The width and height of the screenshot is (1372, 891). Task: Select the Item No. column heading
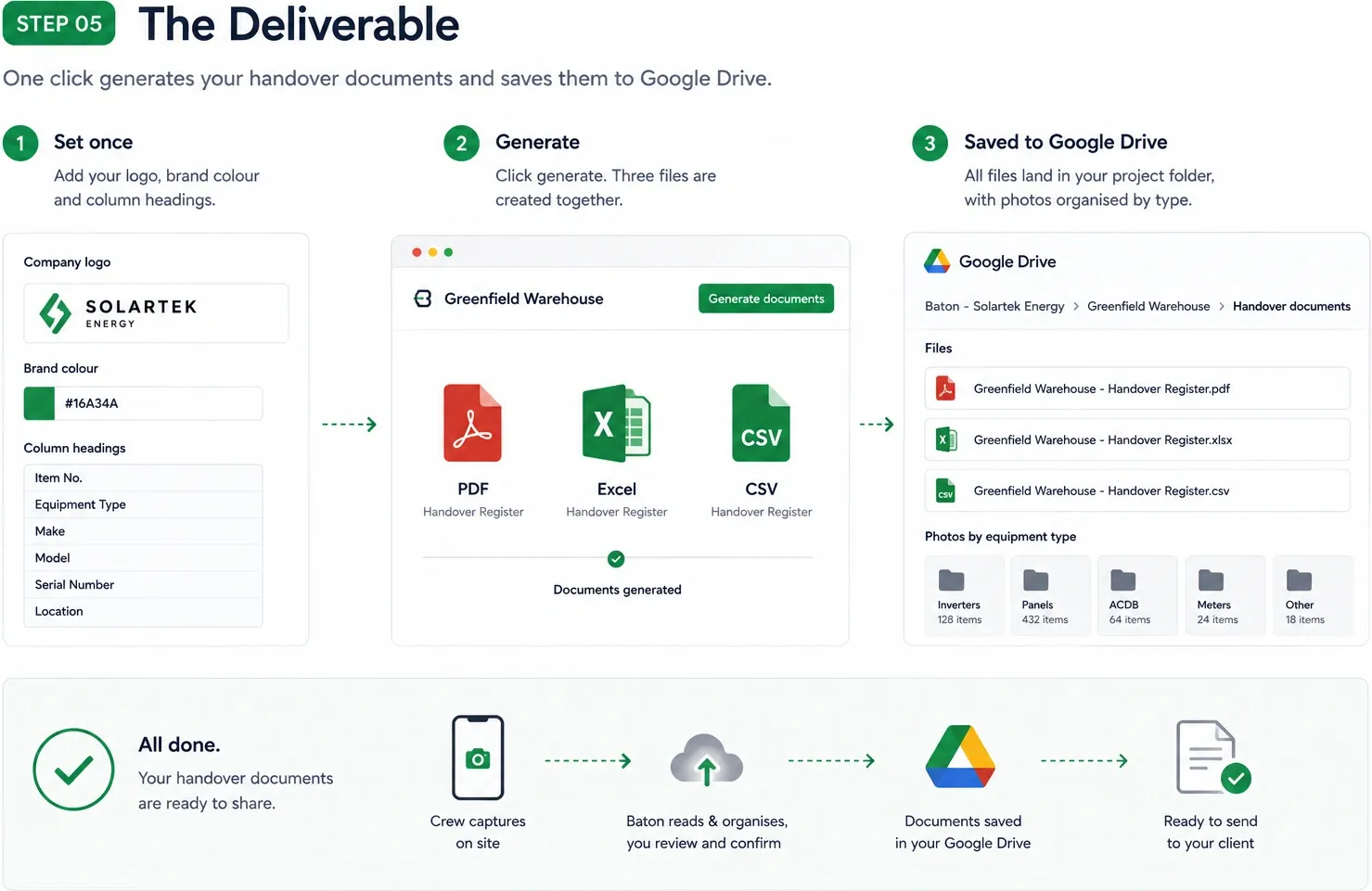coord(143,477)
